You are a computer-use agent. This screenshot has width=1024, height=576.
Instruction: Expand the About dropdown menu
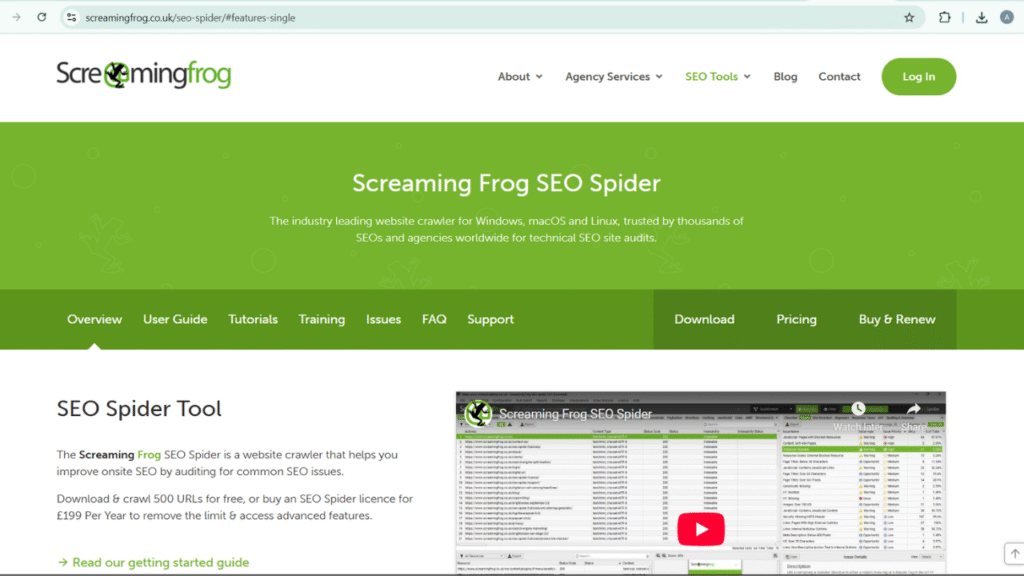pos(520,76)
